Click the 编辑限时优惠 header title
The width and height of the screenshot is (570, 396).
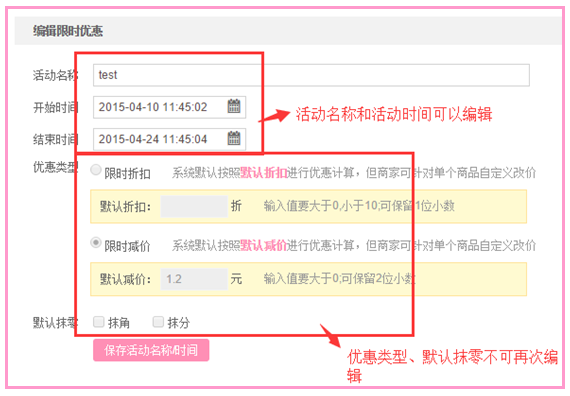click(x=68, y=31)
